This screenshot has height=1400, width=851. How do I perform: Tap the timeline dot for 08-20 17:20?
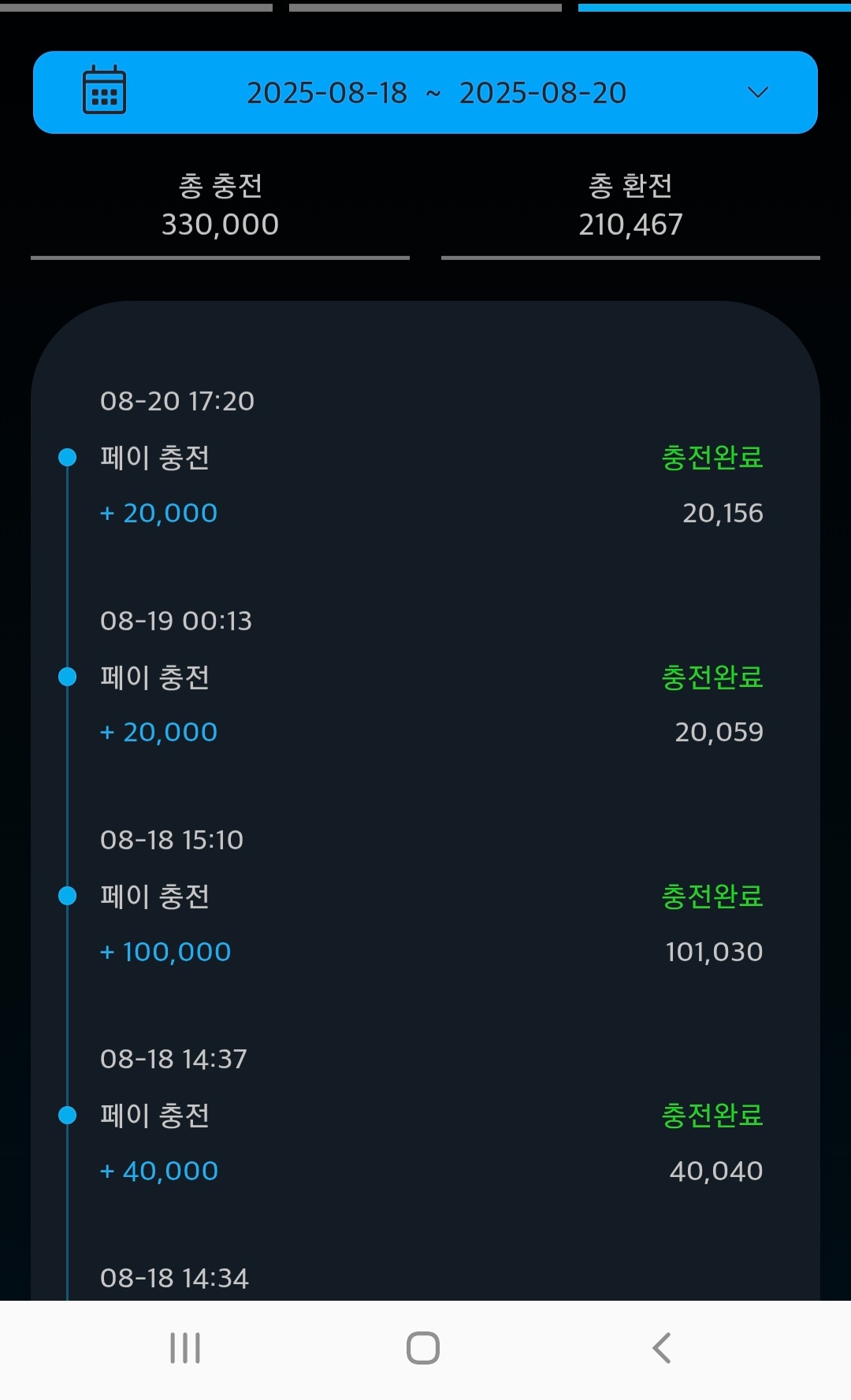coord(68,457)
